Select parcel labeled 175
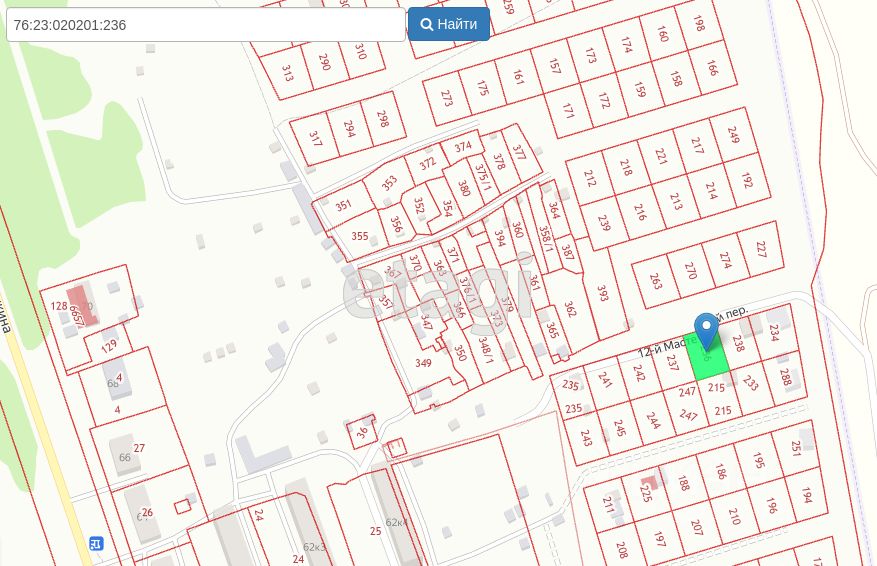The width and height of the screenshot is (877, 566). 483,88
